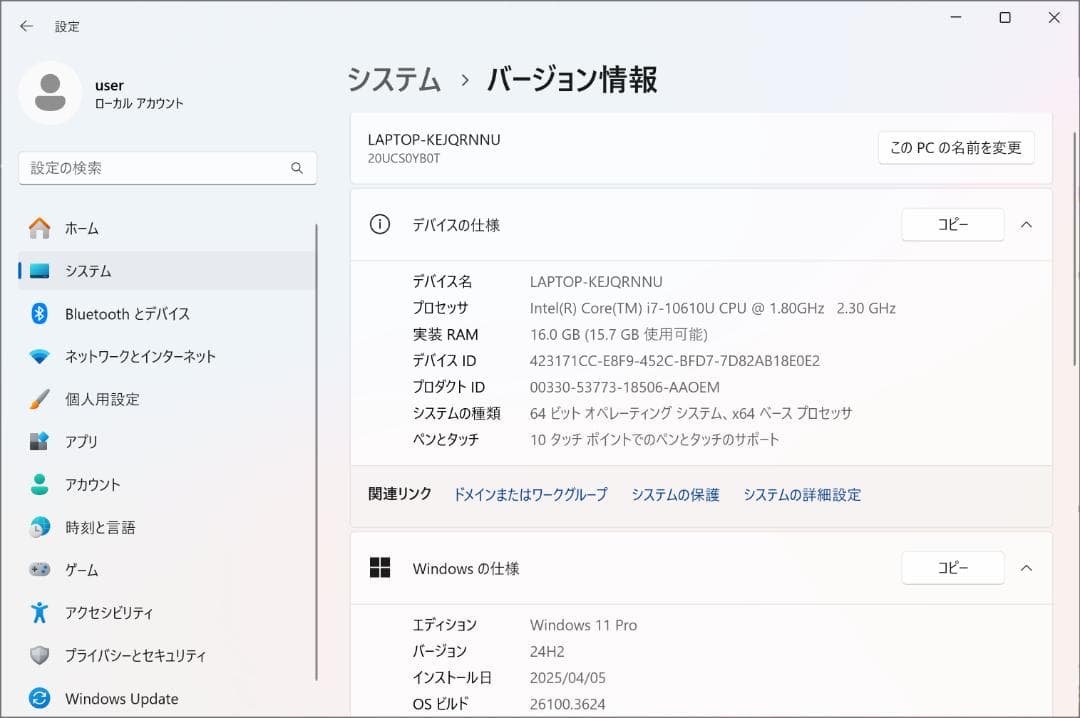This screenshot has width=1080, height=718.
Task: Click the processor value Intel(R) Core(TM) i7-10610U
Action: tap(713, 308)
